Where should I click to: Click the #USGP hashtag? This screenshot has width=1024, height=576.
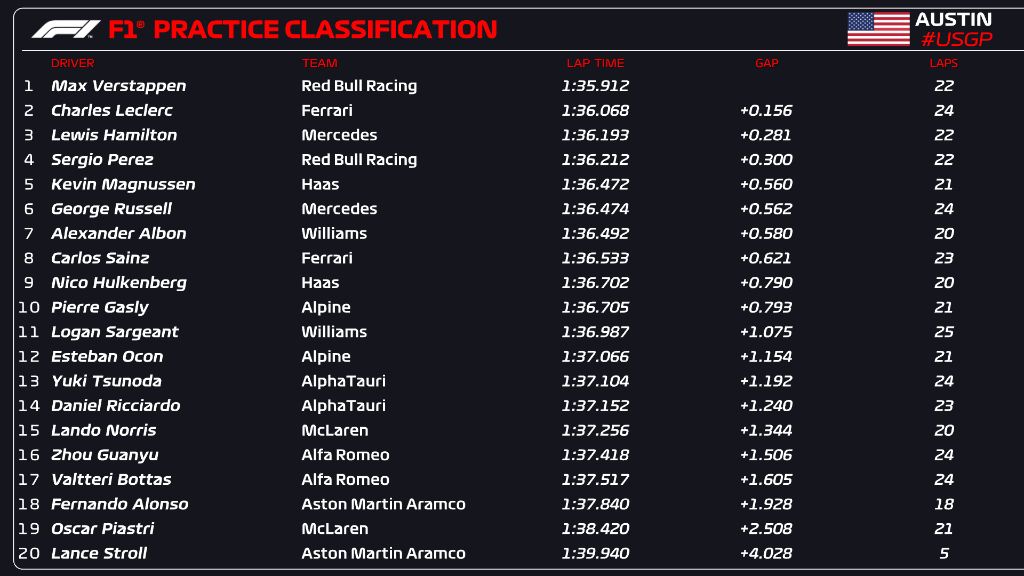click(x=954, y=39)
